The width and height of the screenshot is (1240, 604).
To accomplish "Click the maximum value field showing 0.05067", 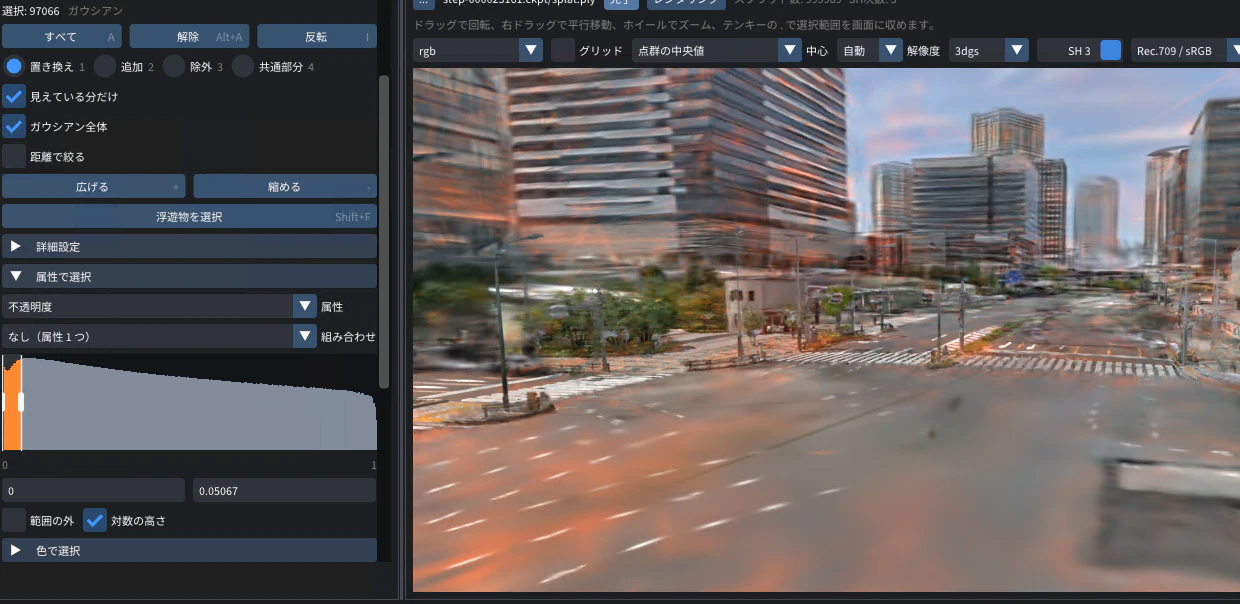I will pyautogui.click(x=285, y=490).
